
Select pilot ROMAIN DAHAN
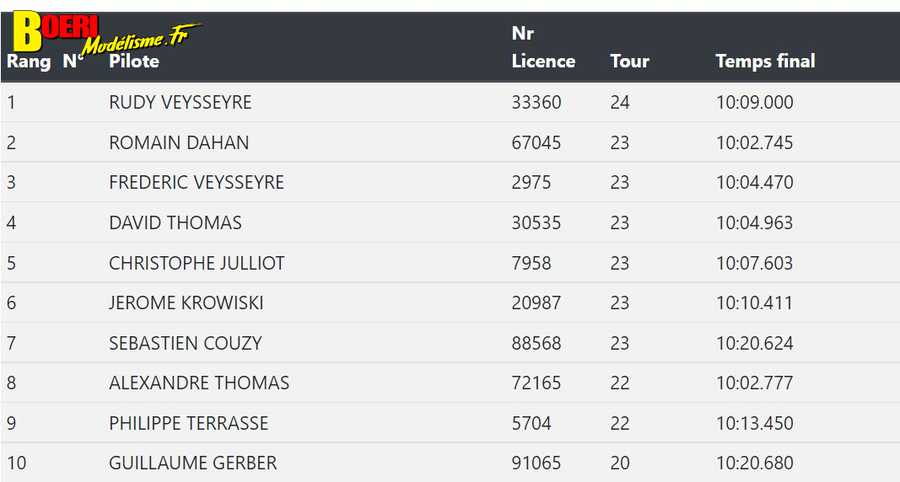click(x=179, y=142)
